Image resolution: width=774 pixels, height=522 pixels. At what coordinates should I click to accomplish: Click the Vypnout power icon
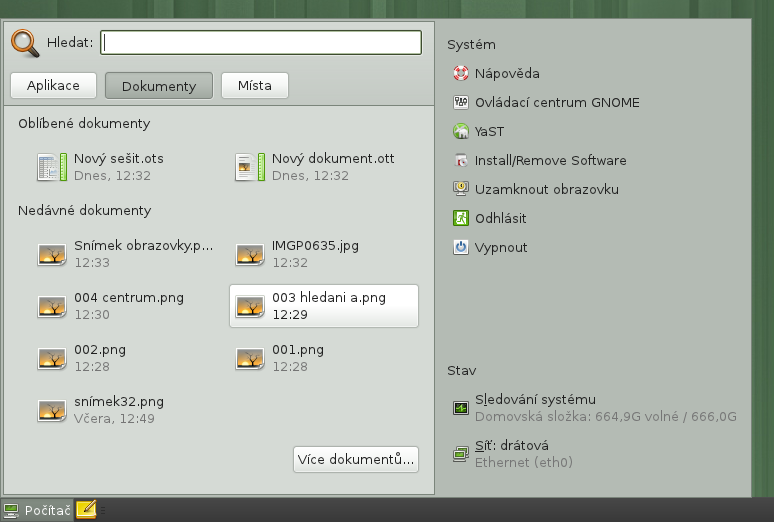click(461, 247)
